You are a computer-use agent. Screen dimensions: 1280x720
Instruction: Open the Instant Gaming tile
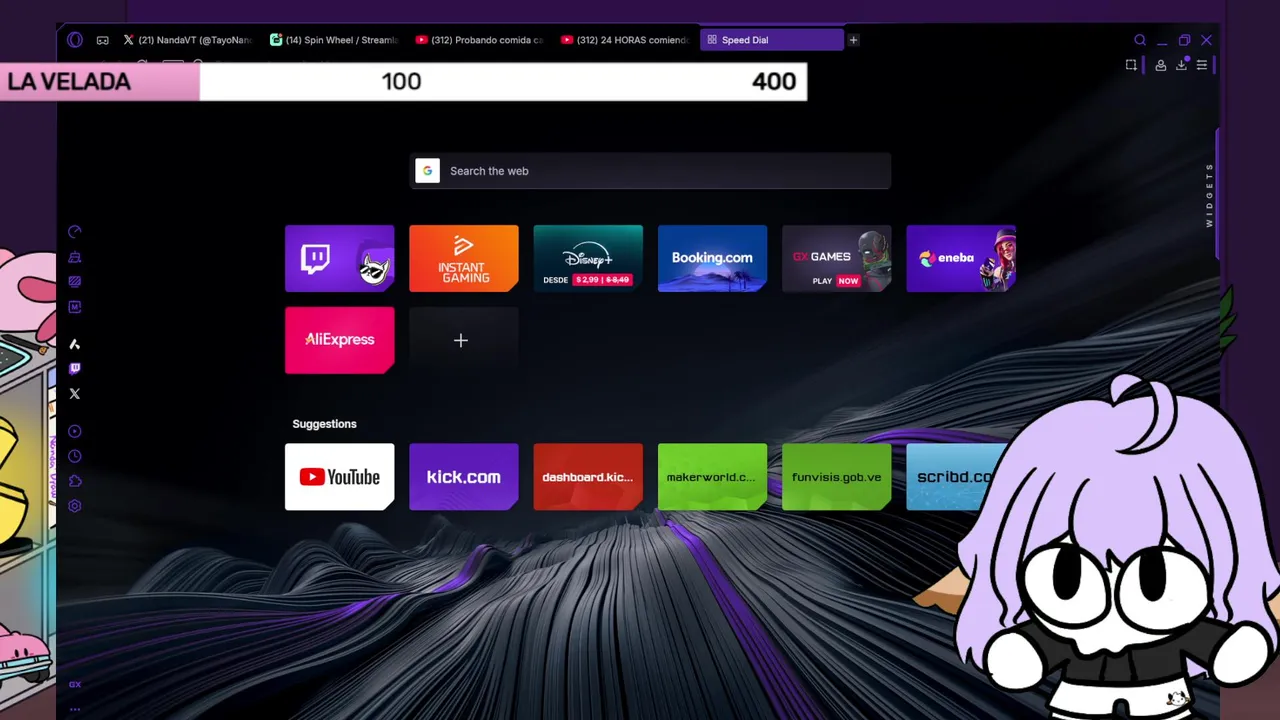464,258
